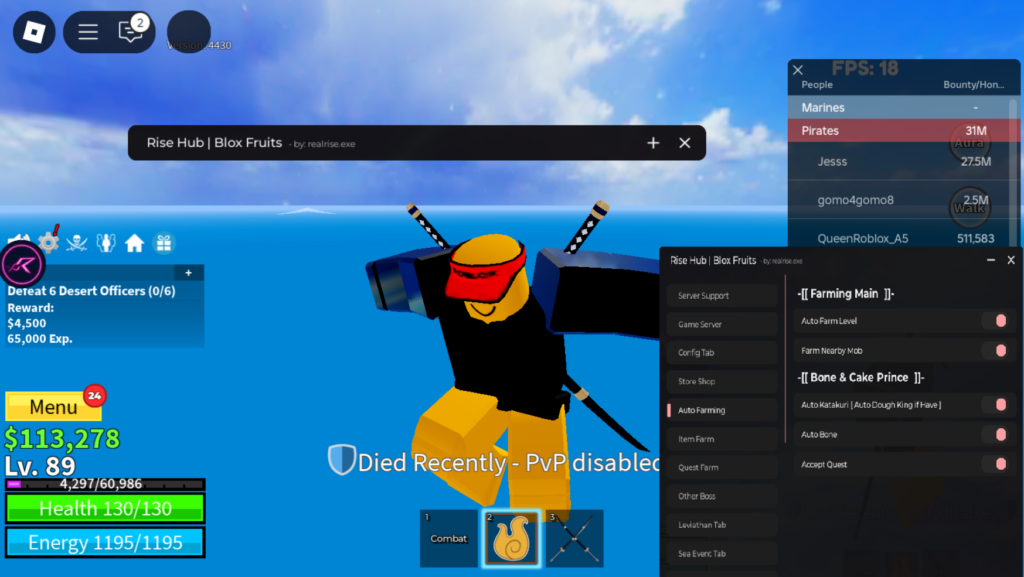Click the experience progress bar 4,297/60,986

click(105, 484)
